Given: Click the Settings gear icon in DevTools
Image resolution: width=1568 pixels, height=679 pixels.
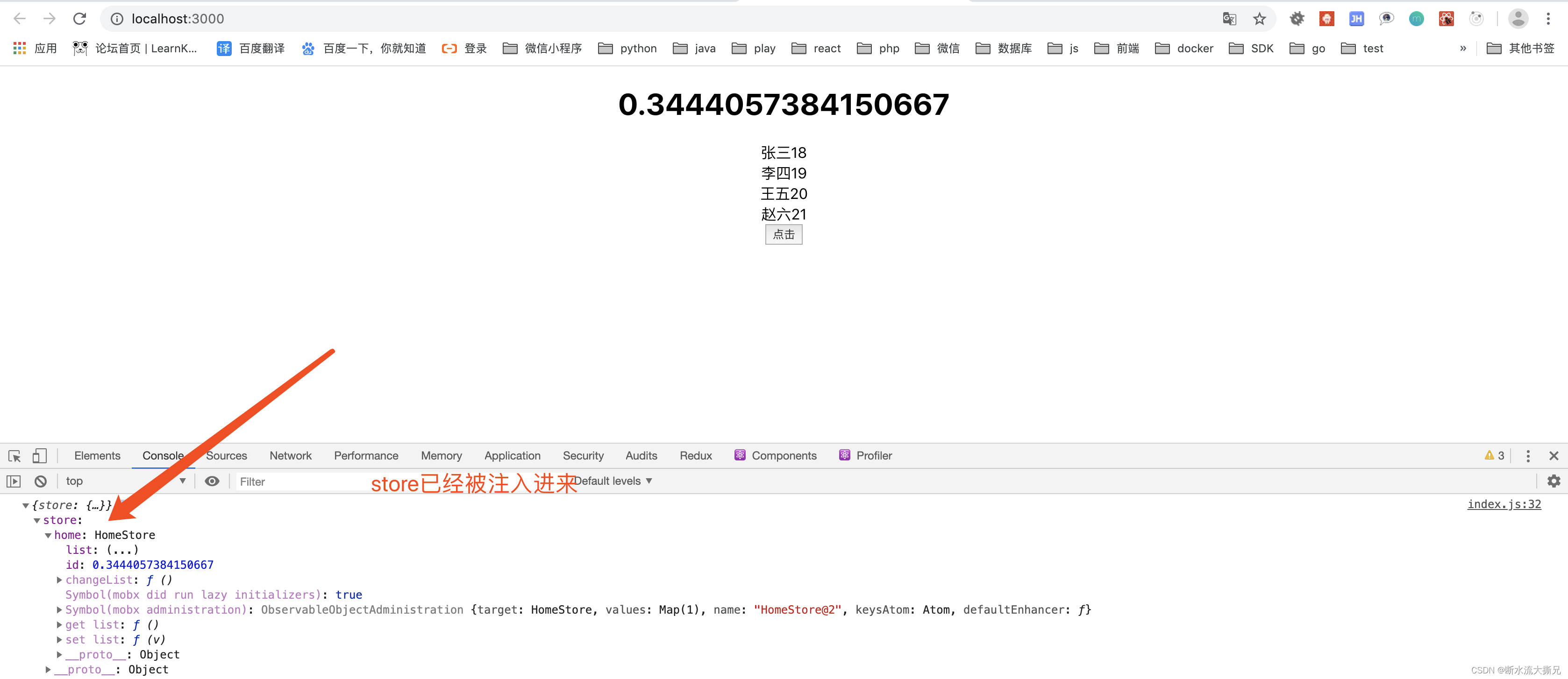Looking at the screenshot, I should click(1555, 481).
